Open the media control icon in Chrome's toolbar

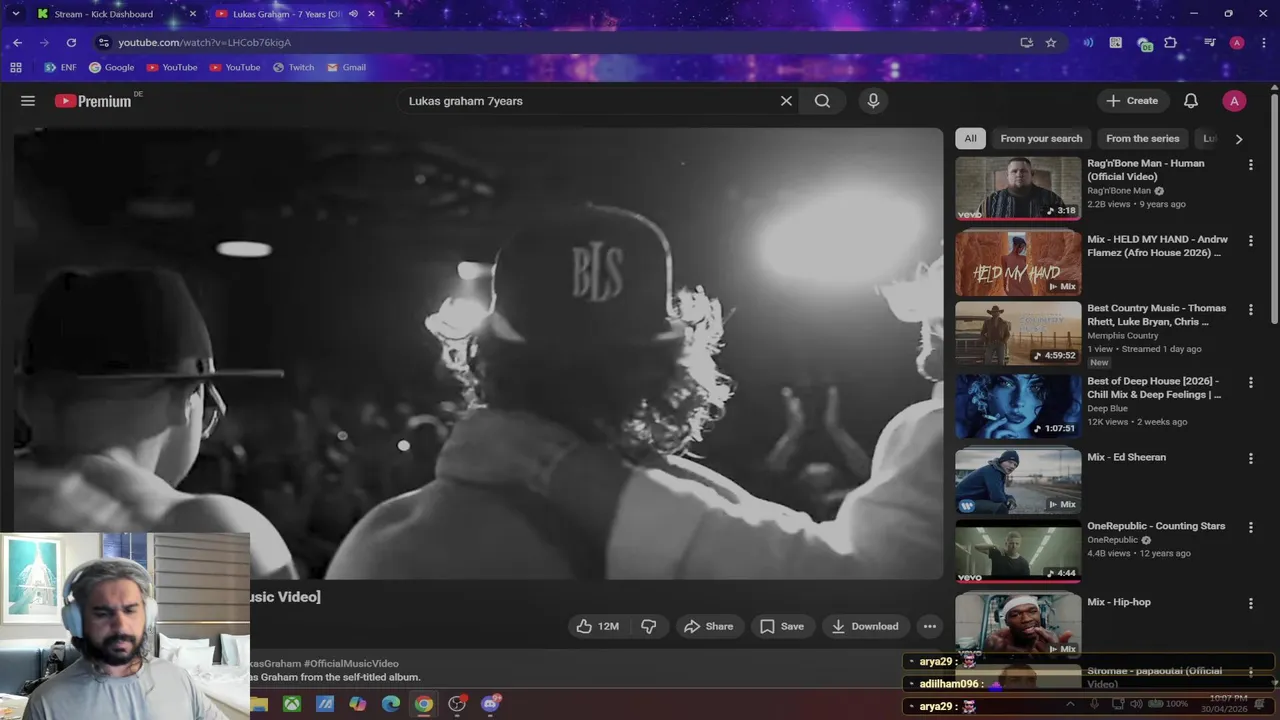pos(1210,43)
